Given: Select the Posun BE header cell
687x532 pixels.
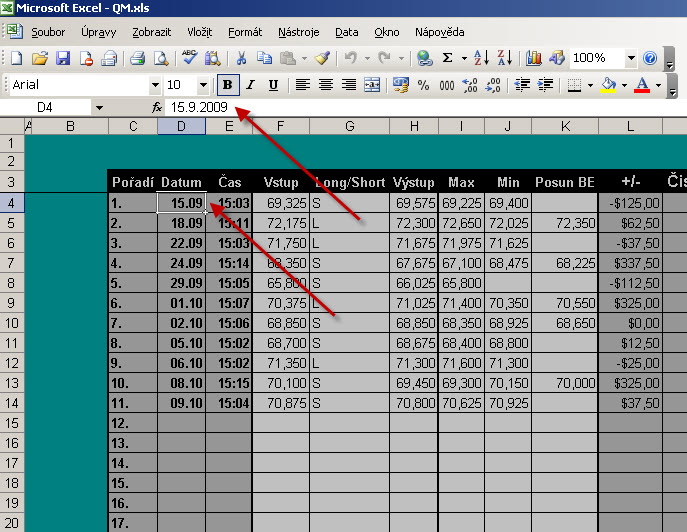Looking at the screenshot, I should [565, 182].
